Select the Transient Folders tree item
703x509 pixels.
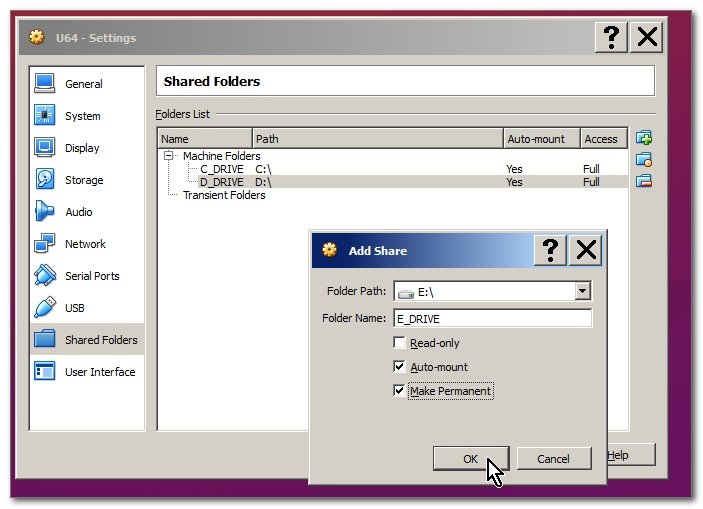pyautogui.click(x=224, y=195)
